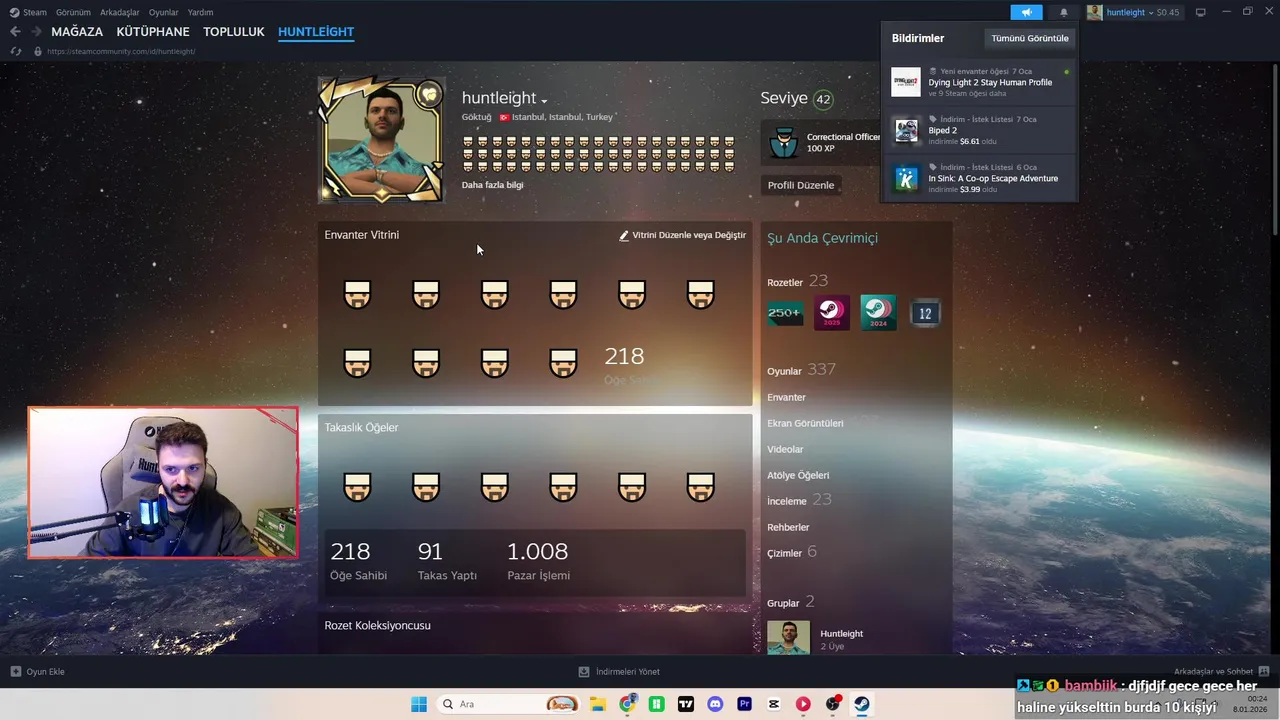The height and width of the screenshot is (720, 1280).
Task: Click the 250+ games badge
Action: [x=785, y=313]
